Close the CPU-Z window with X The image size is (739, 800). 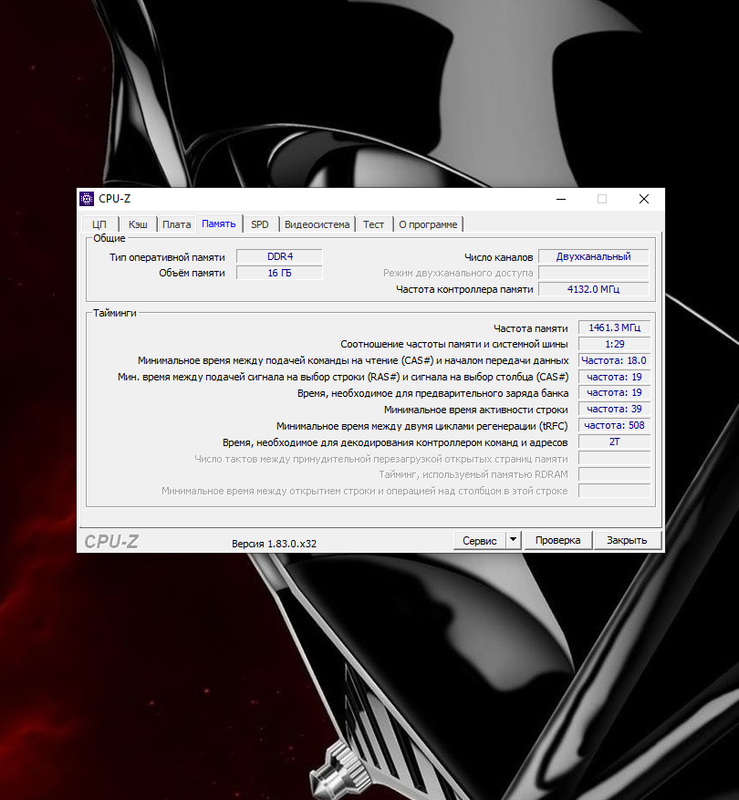(x=644, y=199)
